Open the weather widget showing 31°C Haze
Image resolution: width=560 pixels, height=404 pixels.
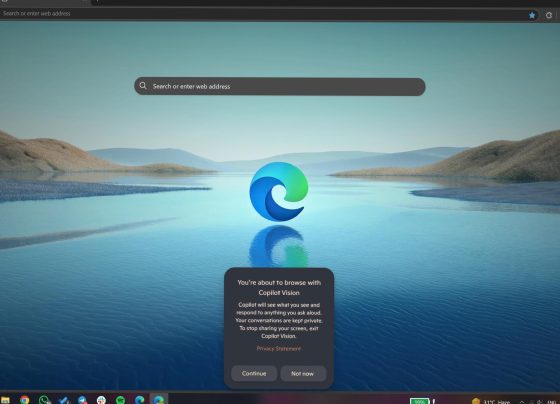pyautogui.click(x=491, y=401)
